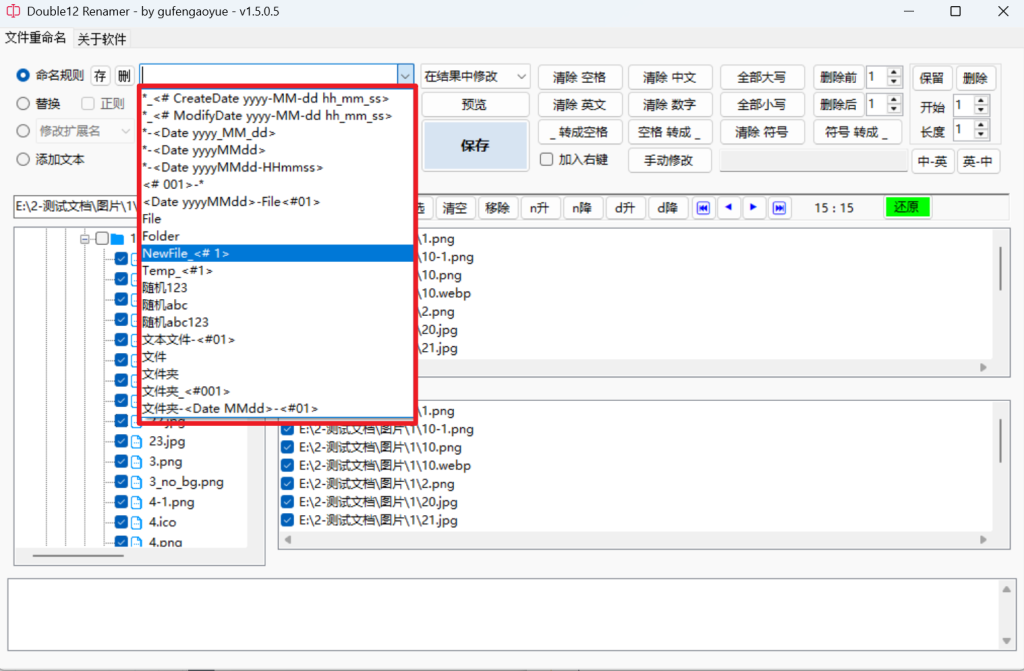
Task: Click the 预览 button
Action: [x=475, y=105]
